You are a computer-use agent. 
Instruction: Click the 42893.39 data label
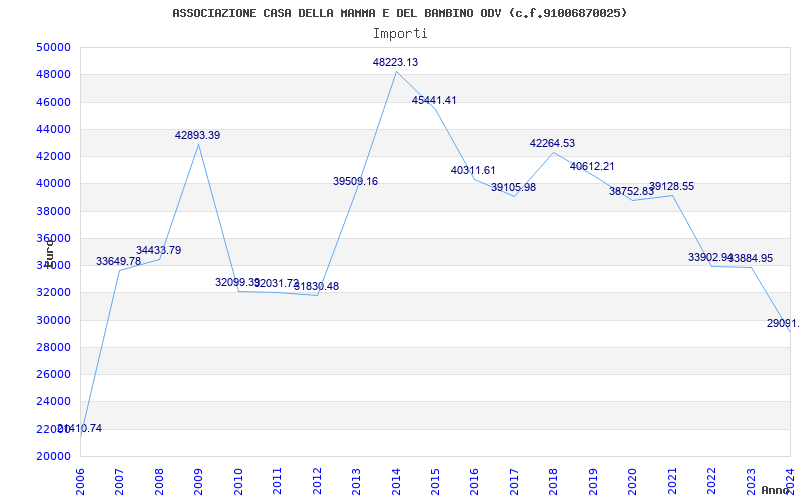(197, 135)
